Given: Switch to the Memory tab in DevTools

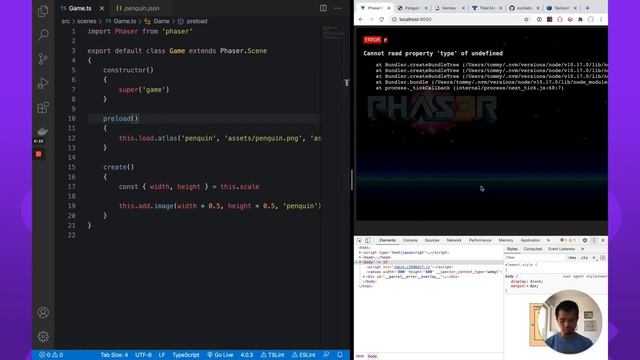Looking at the screenshot, I should tap(506, 240).
